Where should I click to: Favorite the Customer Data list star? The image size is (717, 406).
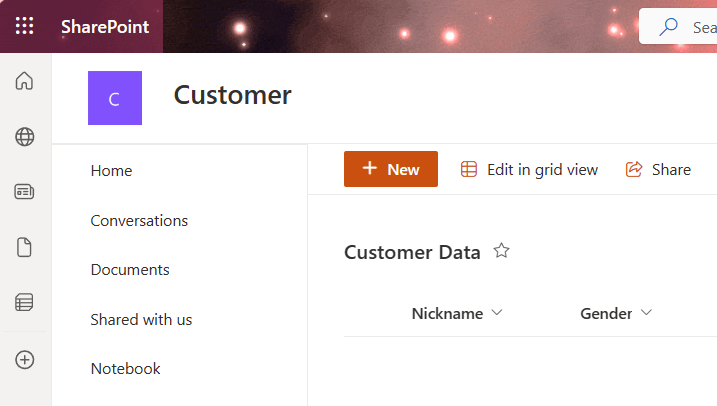click(502, 251)
